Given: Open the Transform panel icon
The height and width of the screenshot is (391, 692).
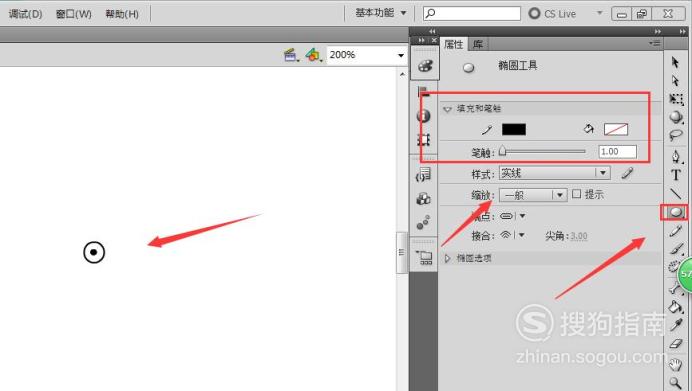Looking at the screenshot, I should 424,140.
